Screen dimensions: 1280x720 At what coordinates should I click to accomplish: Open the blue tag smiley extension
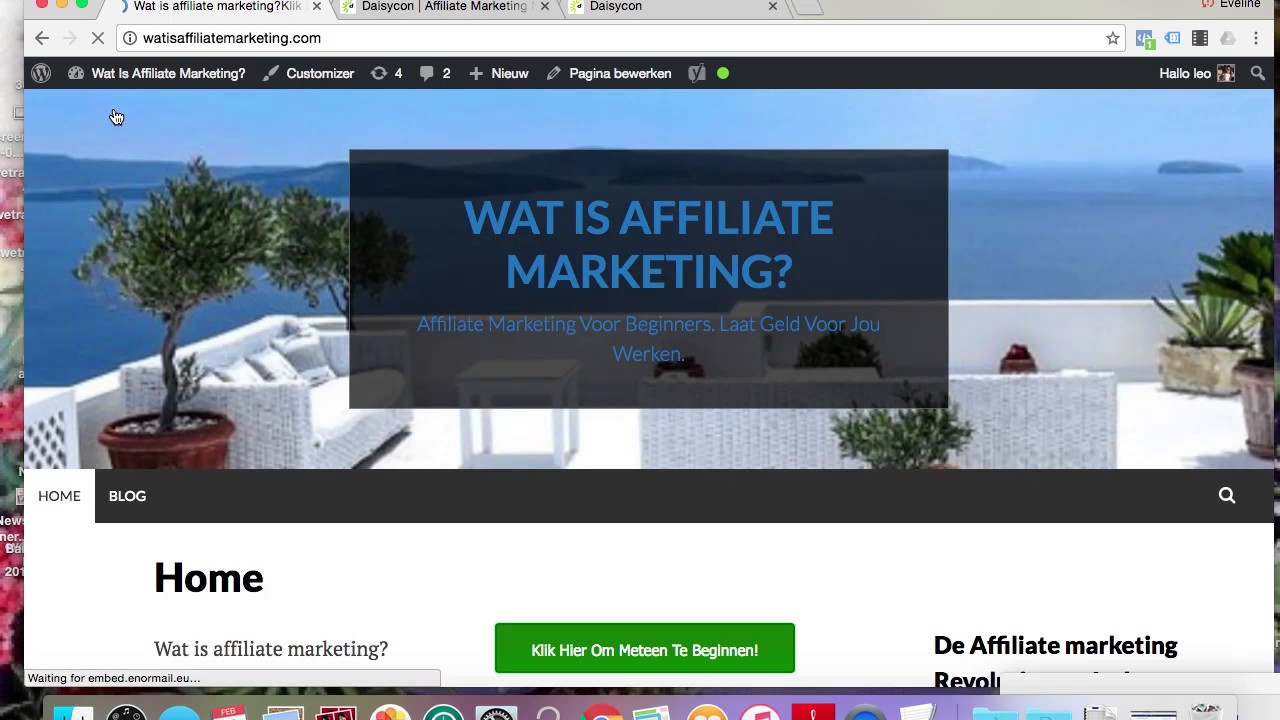click(x=1172, y=38)
